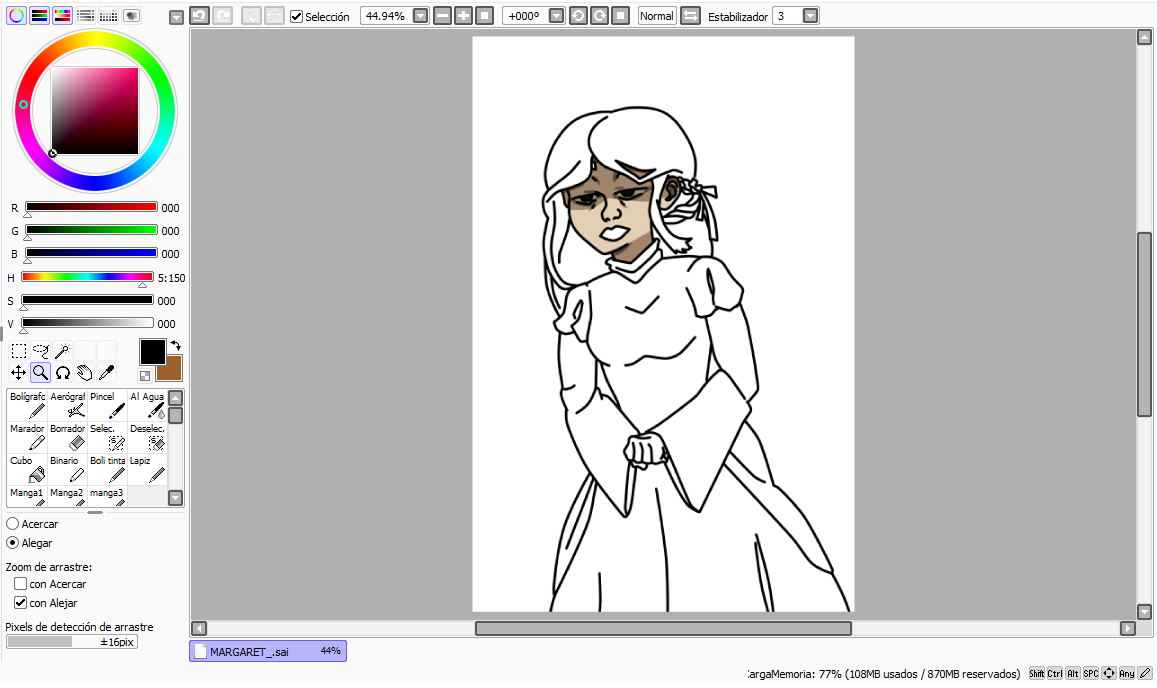Viewport: 1157px width, 688px height.
Task: Click the background brown color swatch
Action: pos(170,368)
